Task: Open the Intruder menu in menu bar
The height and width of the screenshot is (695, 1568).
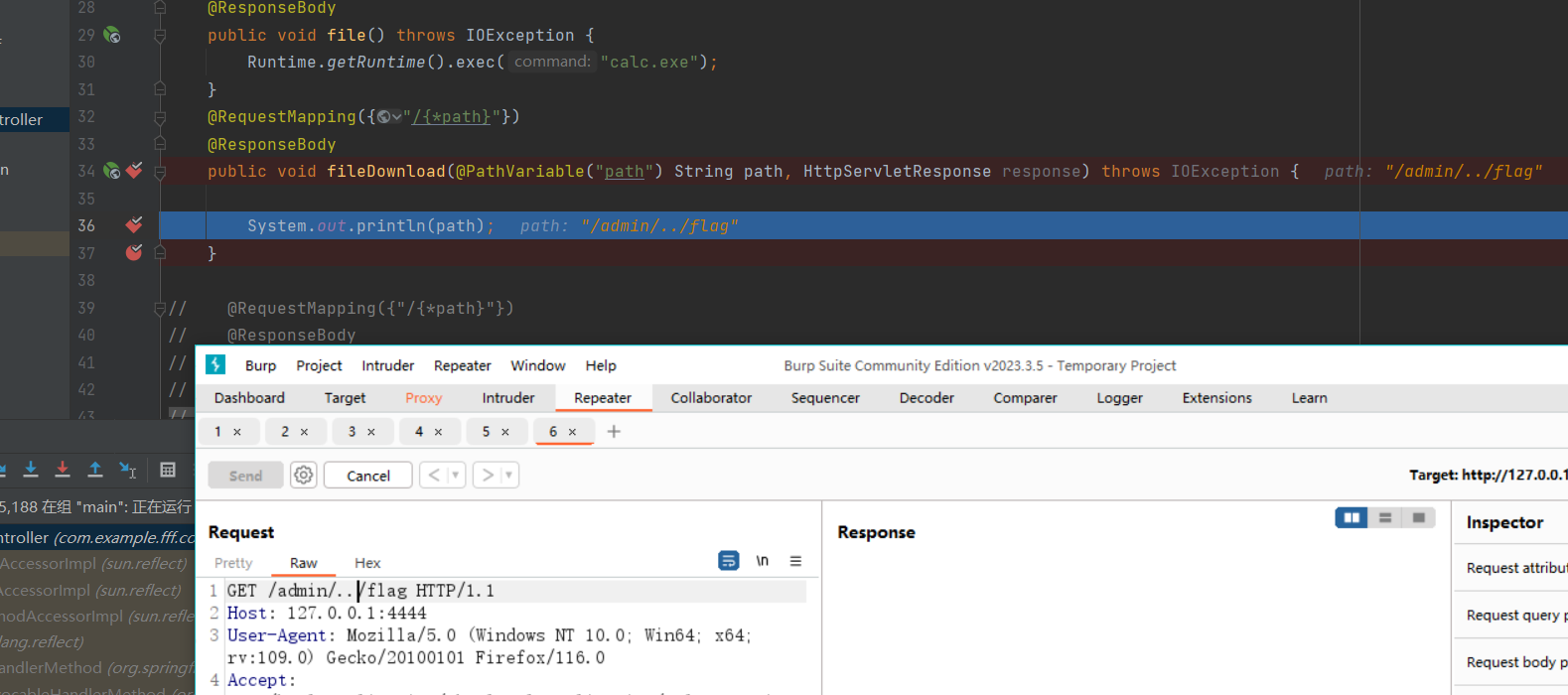Action: tap(387, 365)
